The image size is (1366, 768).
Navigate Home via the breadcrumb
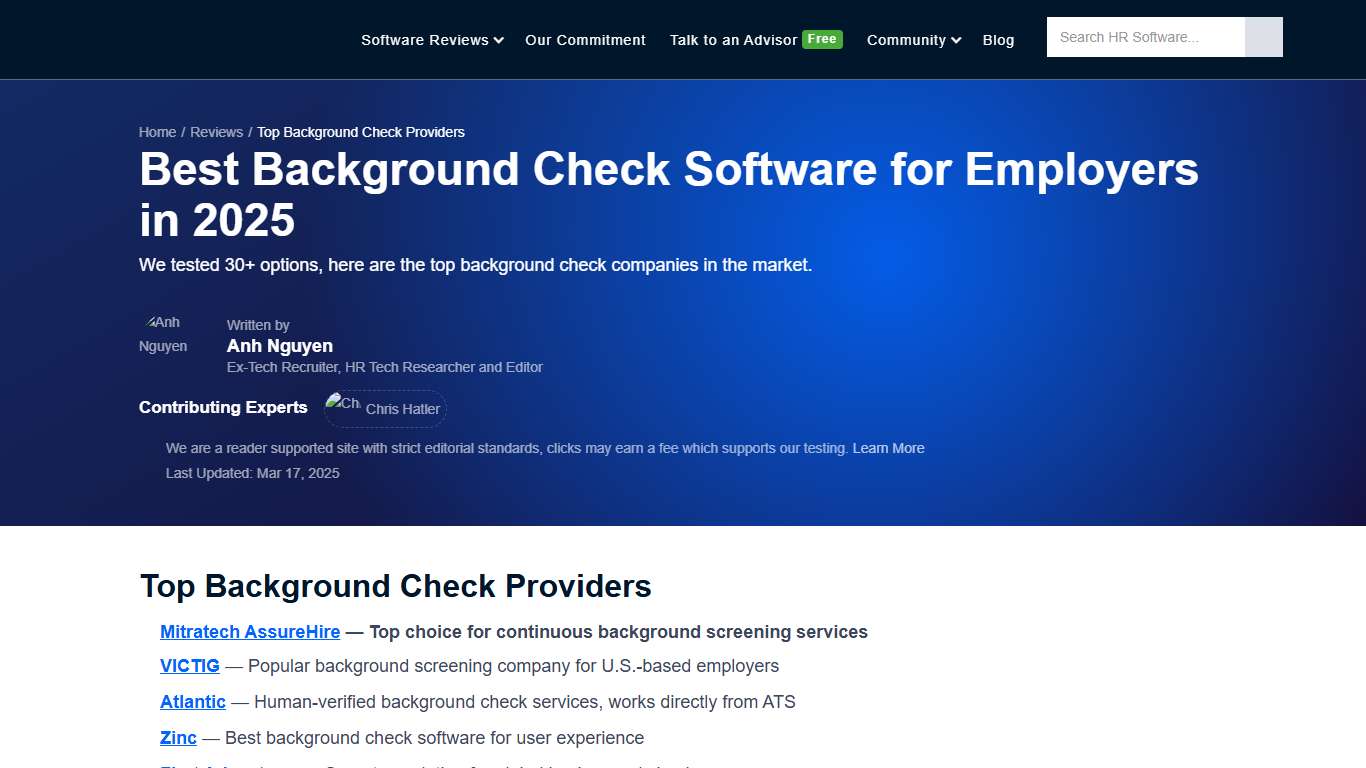(157, 131)
